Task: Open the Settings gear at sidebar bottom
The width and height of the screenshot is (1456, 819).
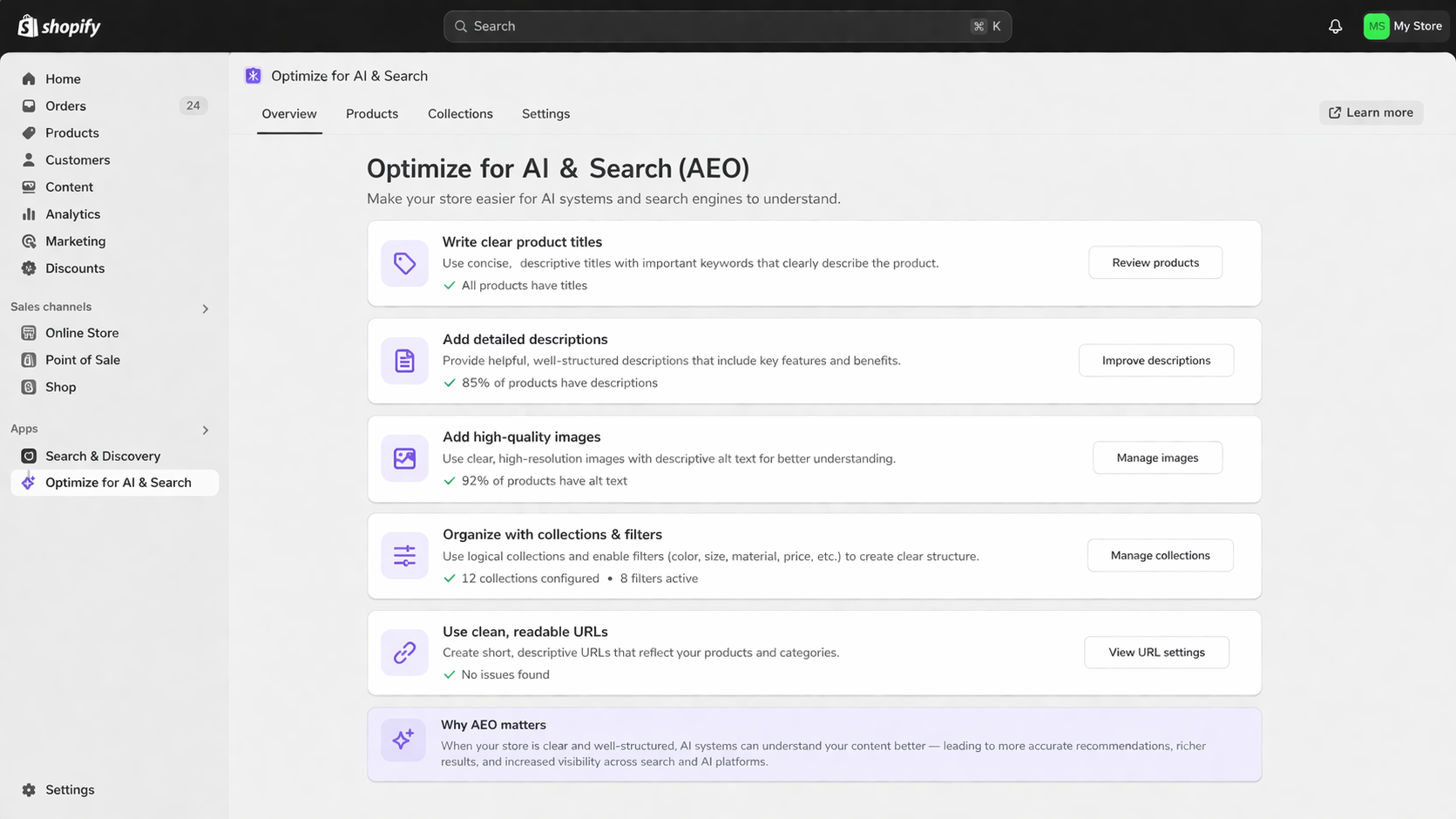Action: pyautogui.click(x=29, y=789)
